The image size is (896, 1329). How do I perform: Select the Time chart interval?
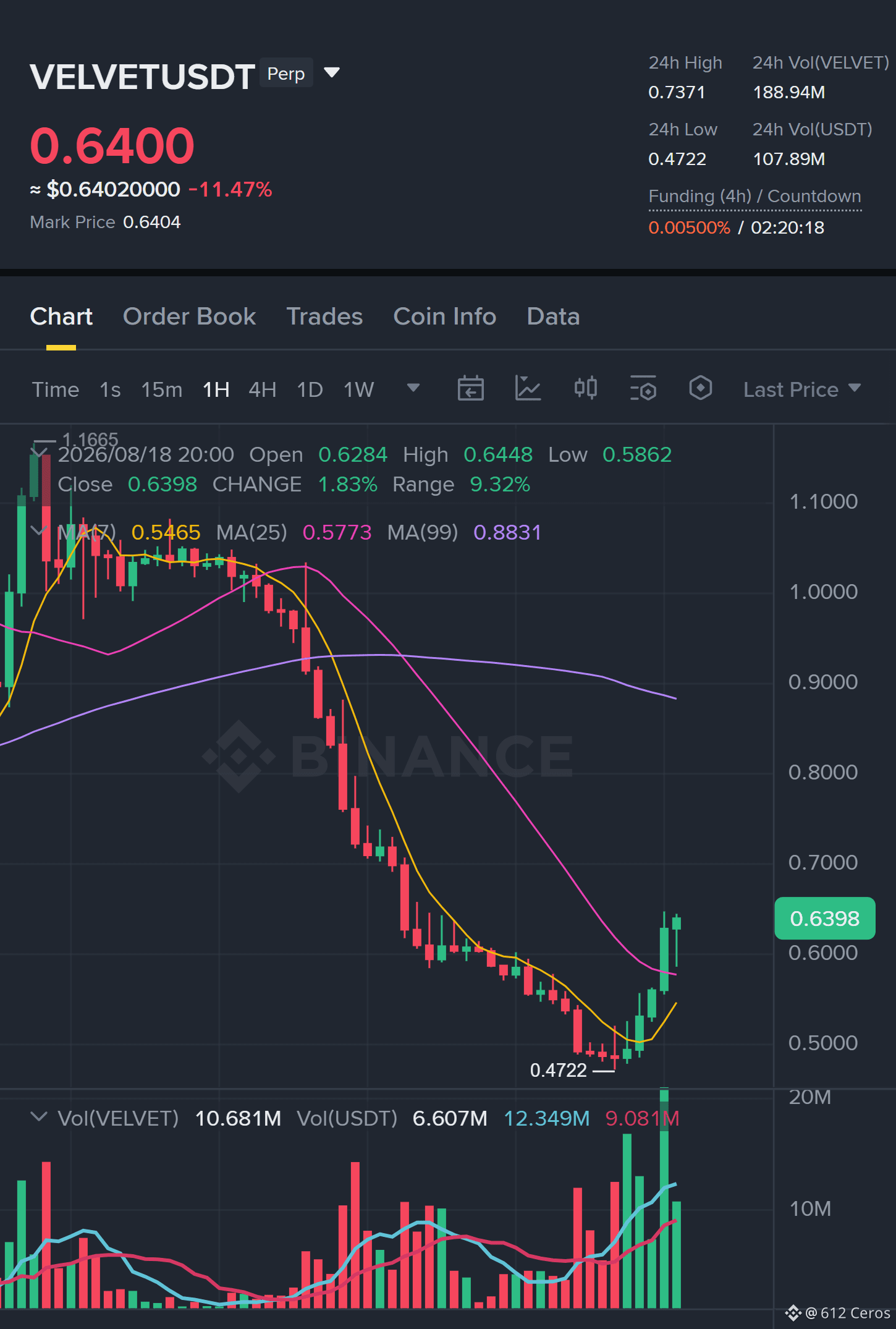(56, 389)
